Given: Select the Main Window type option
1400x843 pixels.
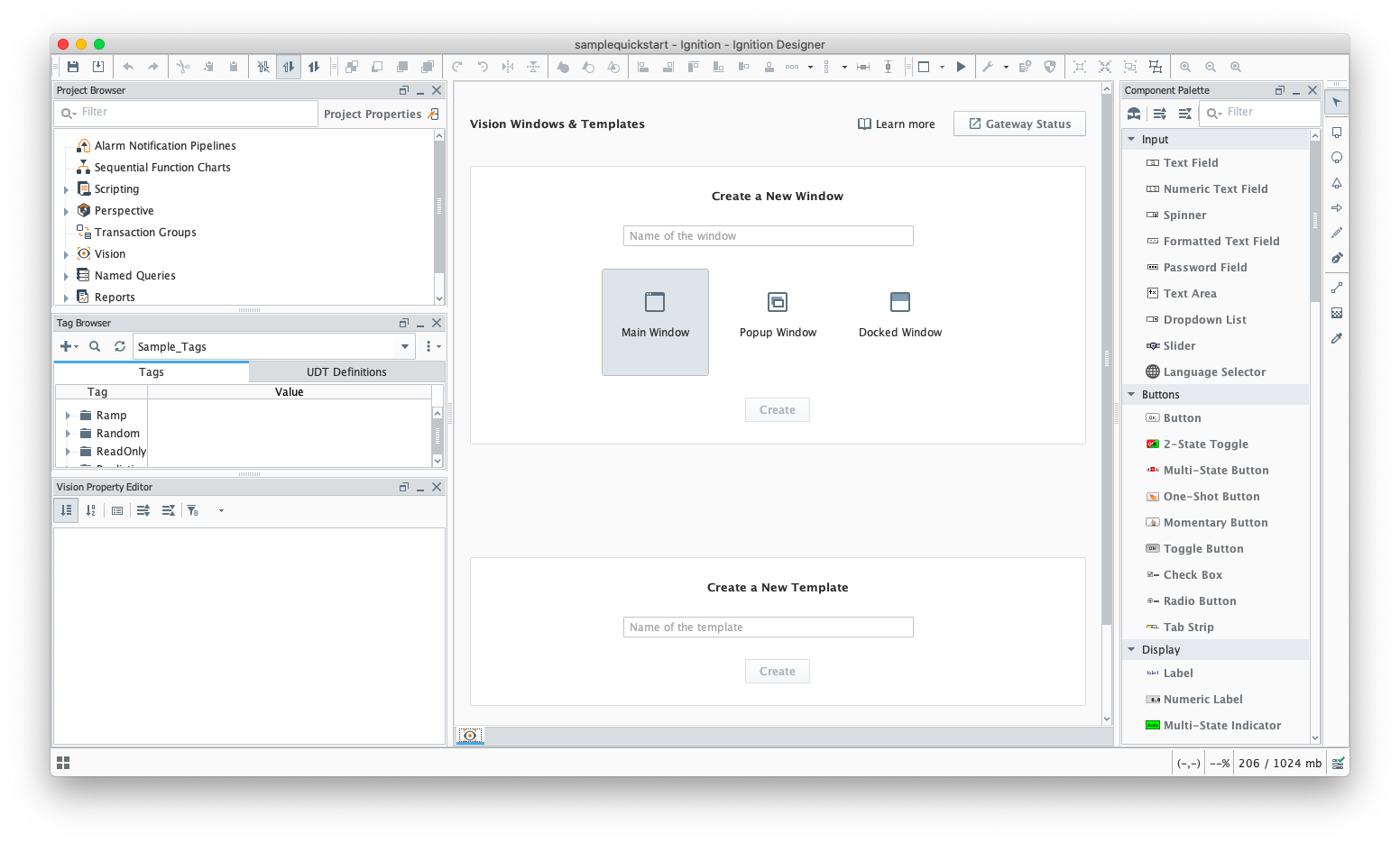Looking at the screenshot, I should (x=655, y=322).
